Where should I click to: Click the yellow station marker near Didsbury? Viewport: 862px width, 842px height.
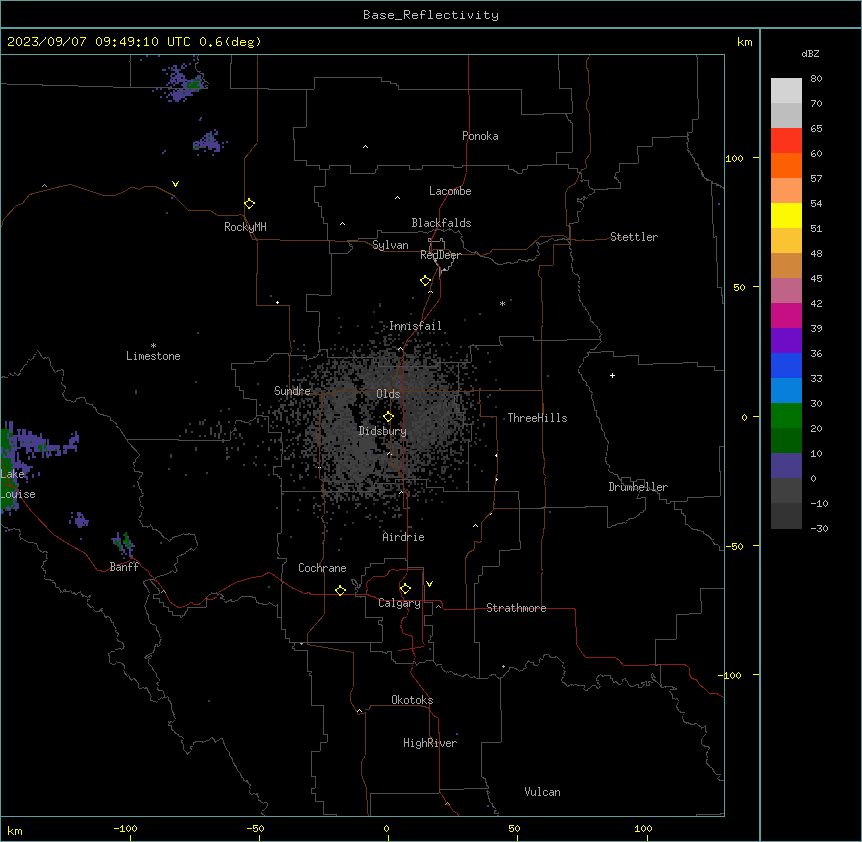pyautogui.click(x=388, y=417)
